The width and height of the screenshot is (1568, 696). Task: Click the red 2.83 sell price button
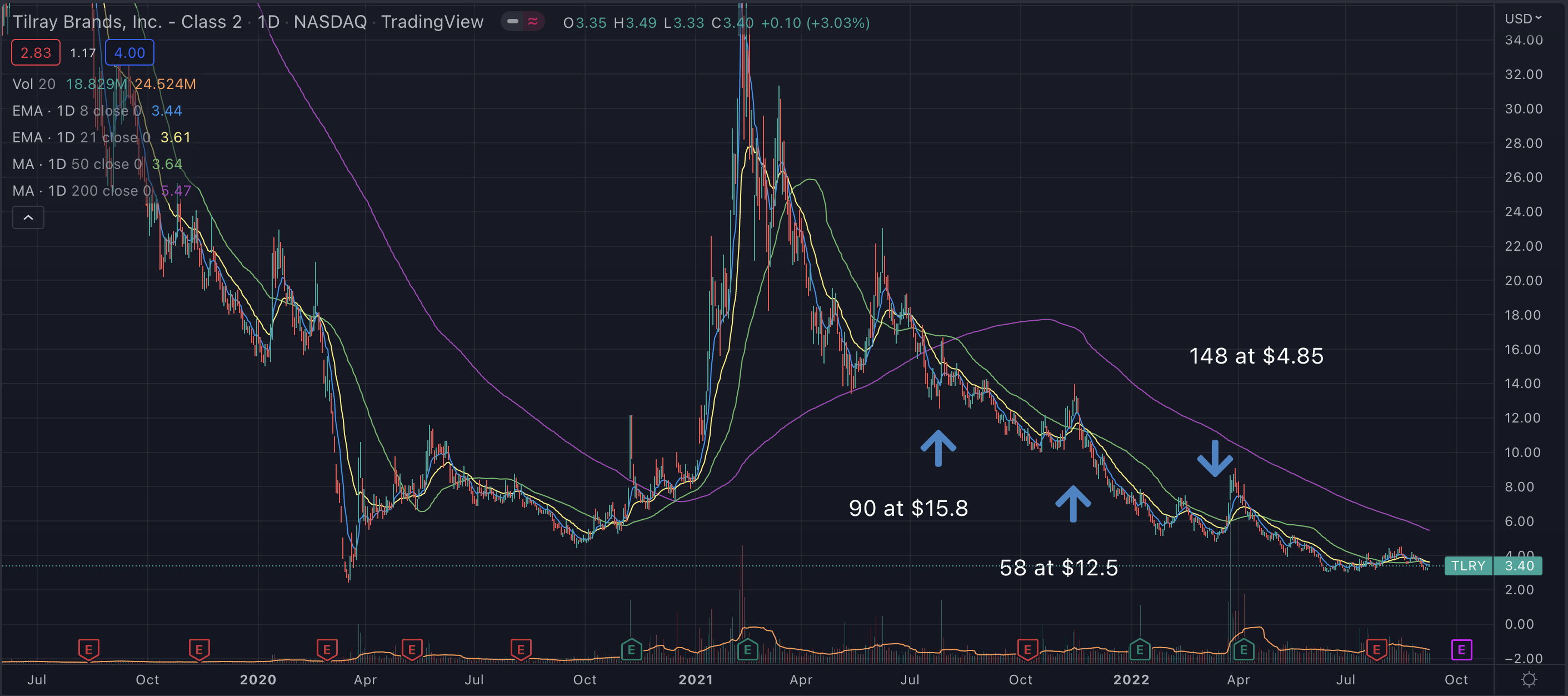pyautogui.click(x=36, y=53)
